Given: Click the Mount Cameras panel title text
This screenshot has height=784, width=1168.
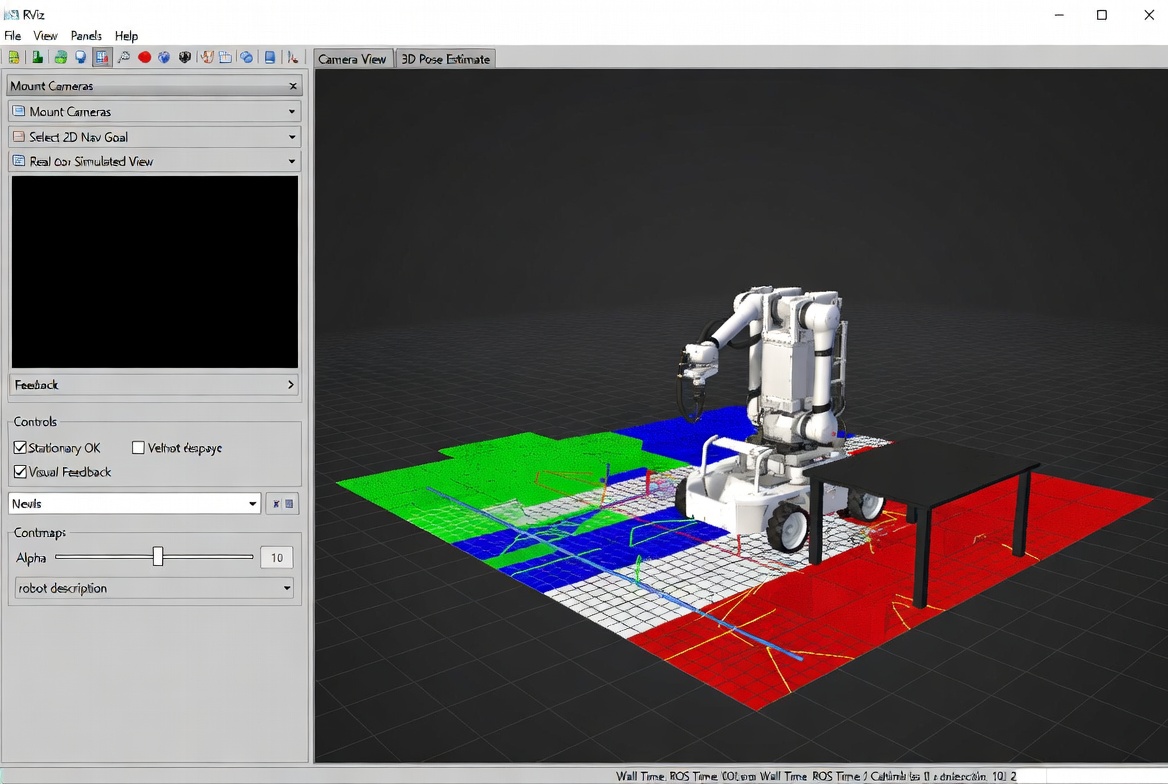Looking at the screenshot, I should 51,86.
